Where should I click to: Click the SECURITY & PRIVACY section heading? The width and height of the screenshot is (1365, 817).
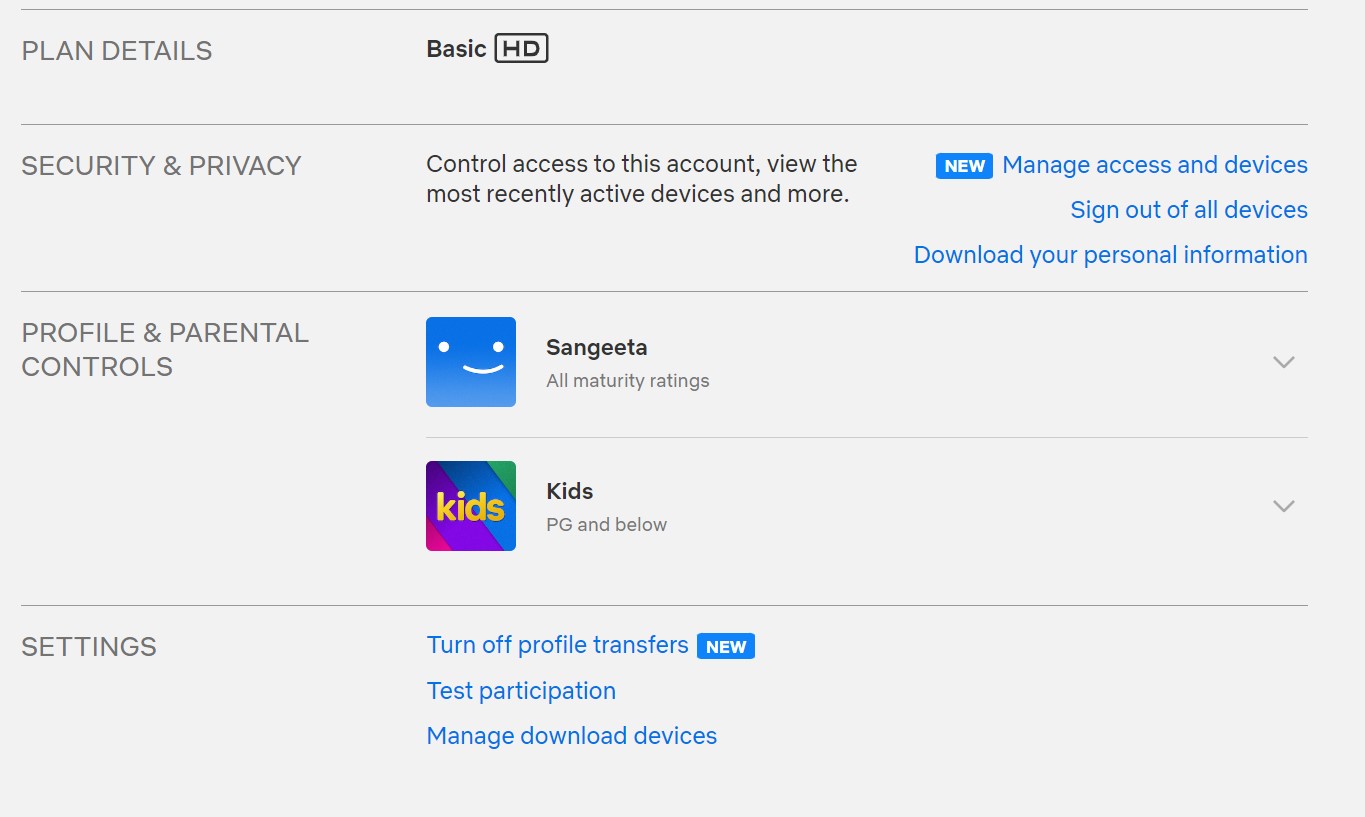pyautogui.click(x=161, y=165)
